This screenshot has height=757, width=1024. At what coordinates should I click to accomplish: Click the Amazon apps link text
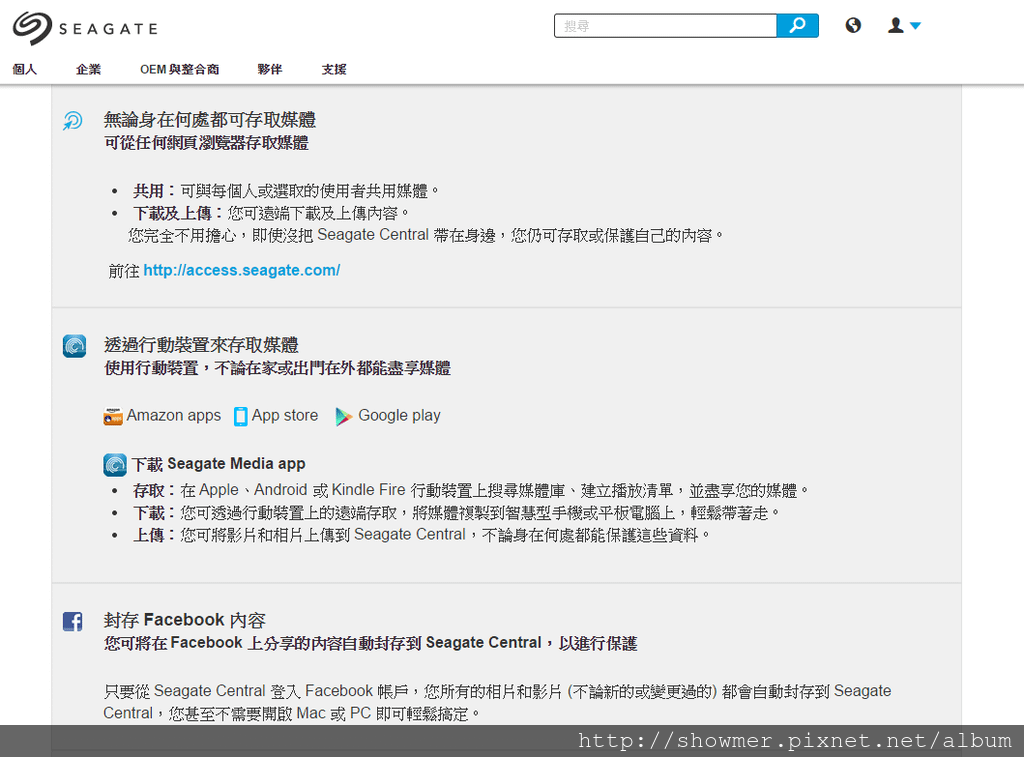click(x=174, y=415)
